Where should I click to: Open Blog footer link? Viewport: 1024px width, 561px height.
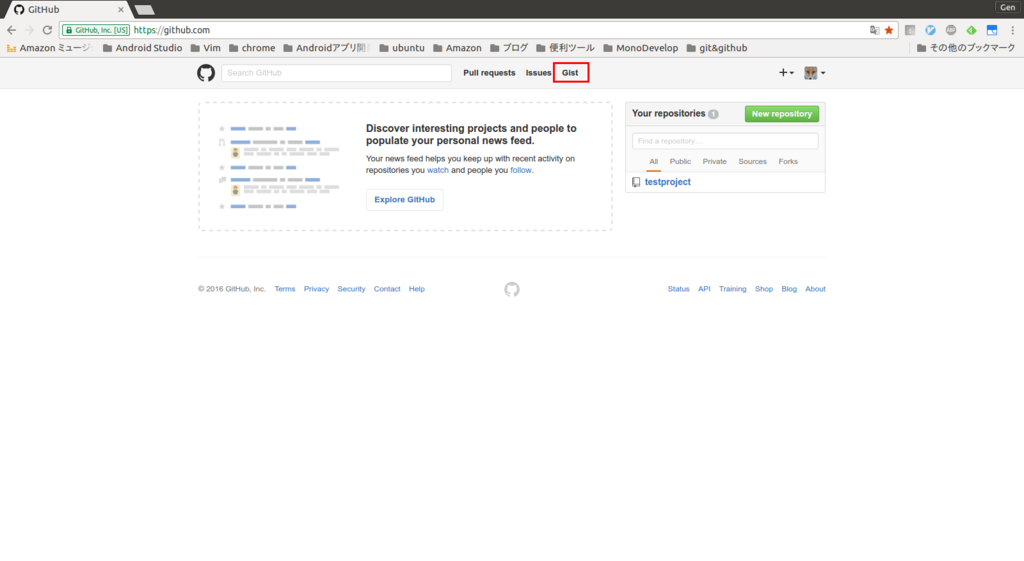(789, 289)
